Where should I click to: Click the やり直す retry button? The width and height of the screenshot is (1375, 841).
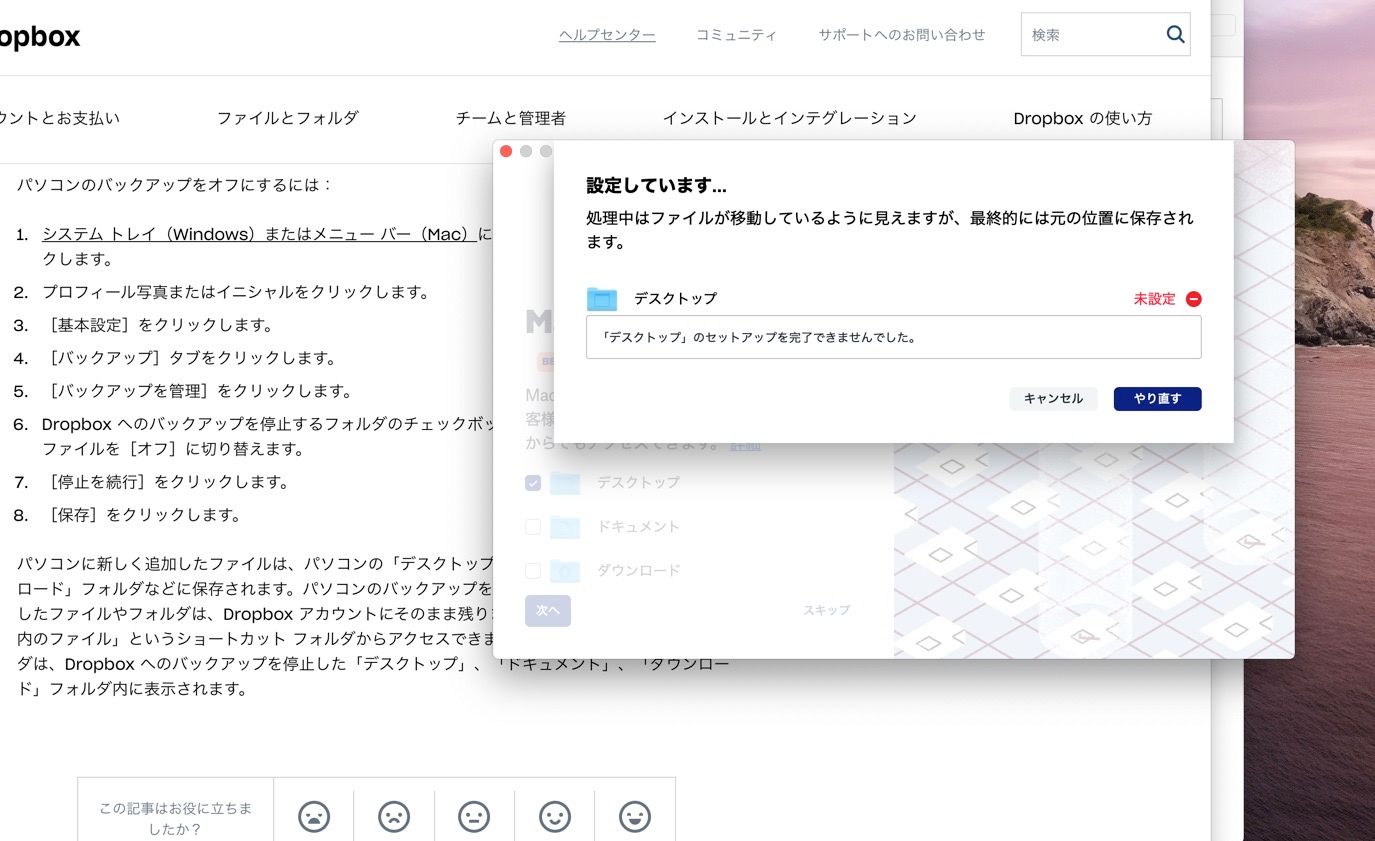1158,399
